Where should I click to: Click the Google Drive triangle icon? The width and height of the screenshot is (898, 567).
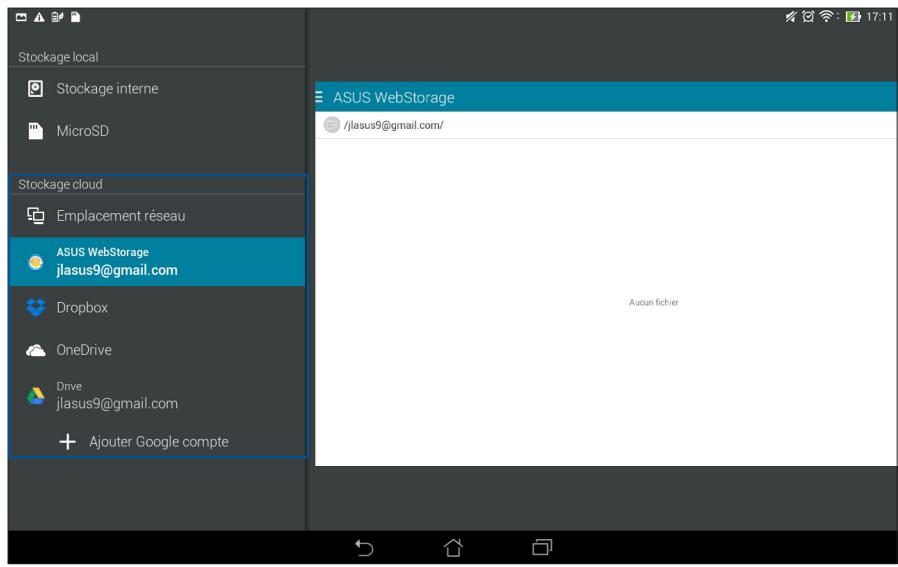(x=36, y=396)
